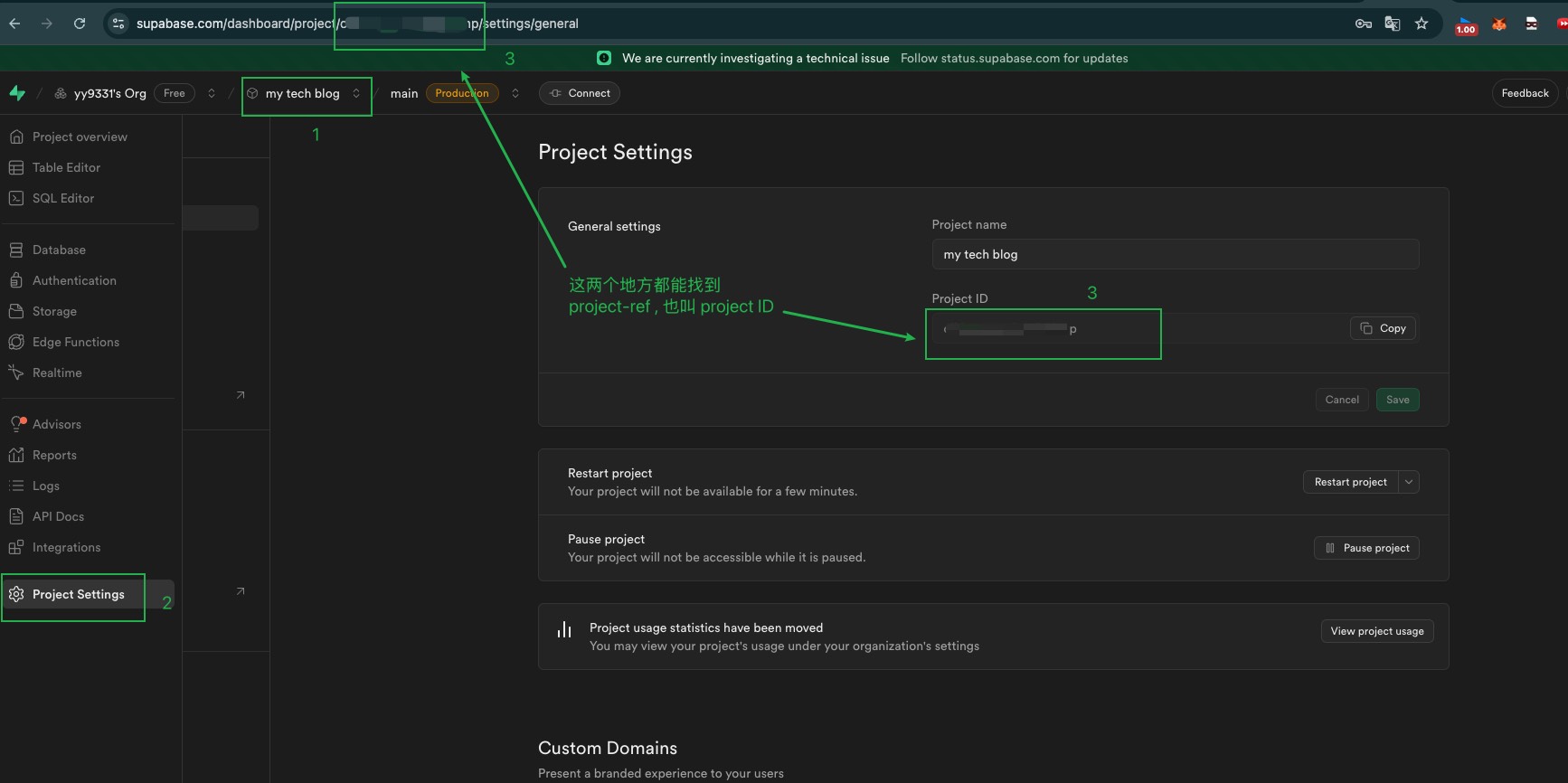Click the Integrations icon

tap(16, 547)
